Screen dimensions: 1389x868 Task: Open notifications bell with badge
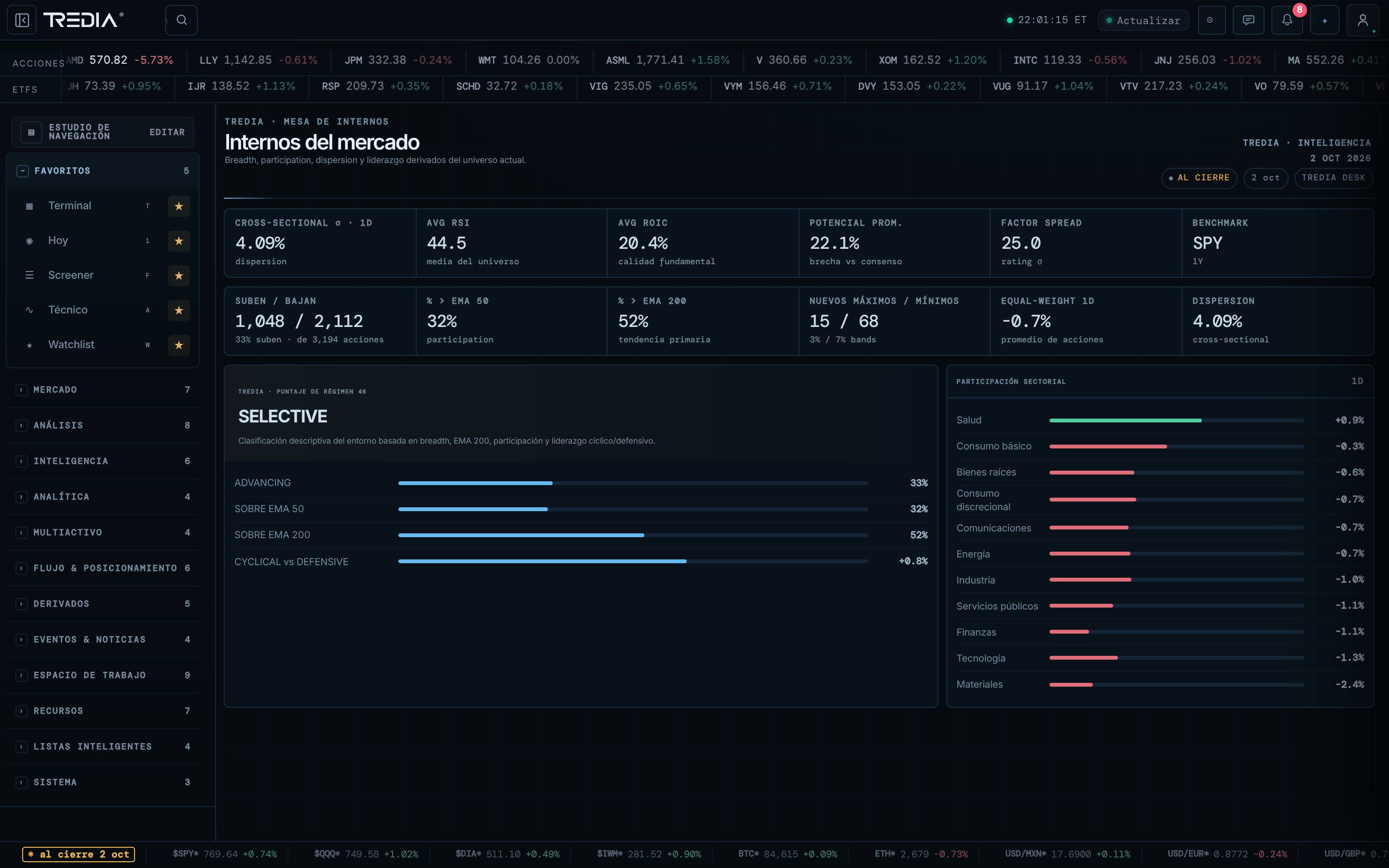1287,20
